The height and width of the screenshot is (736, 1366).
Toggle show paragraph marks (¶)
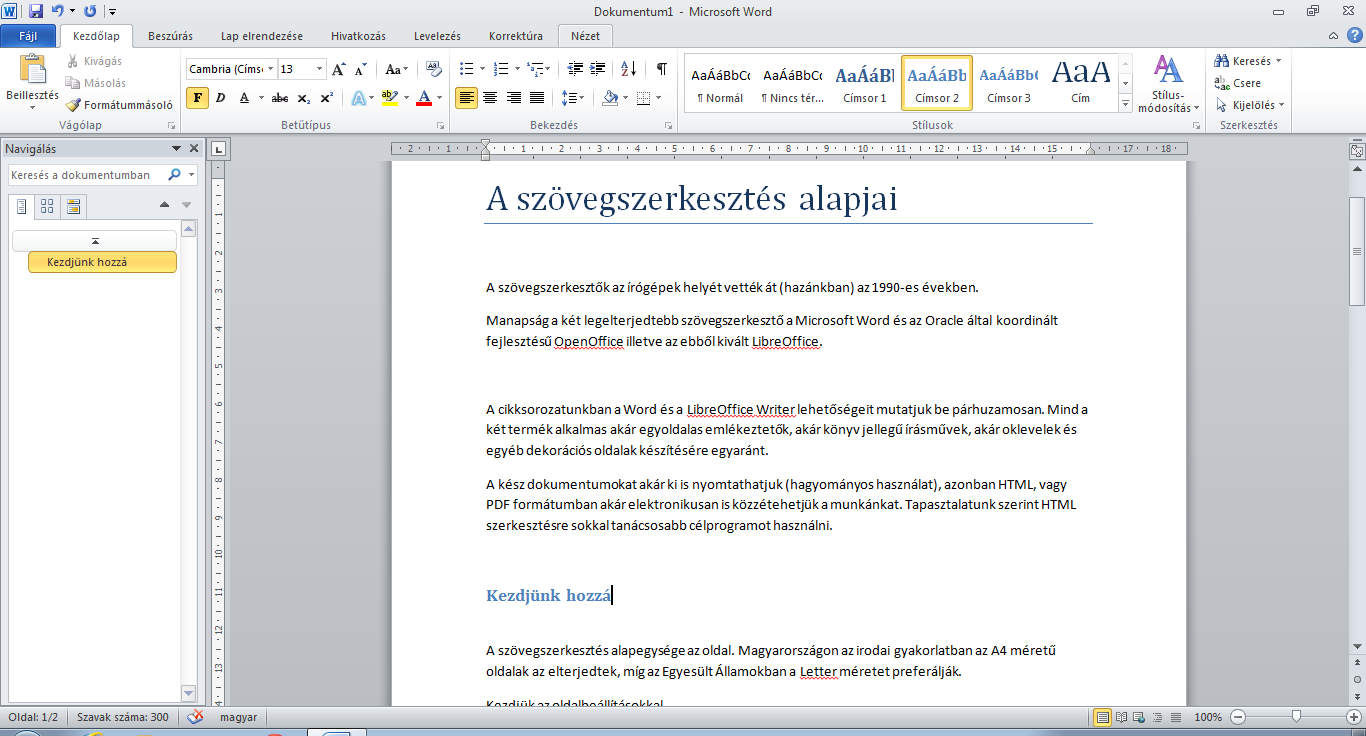[661, 69]
